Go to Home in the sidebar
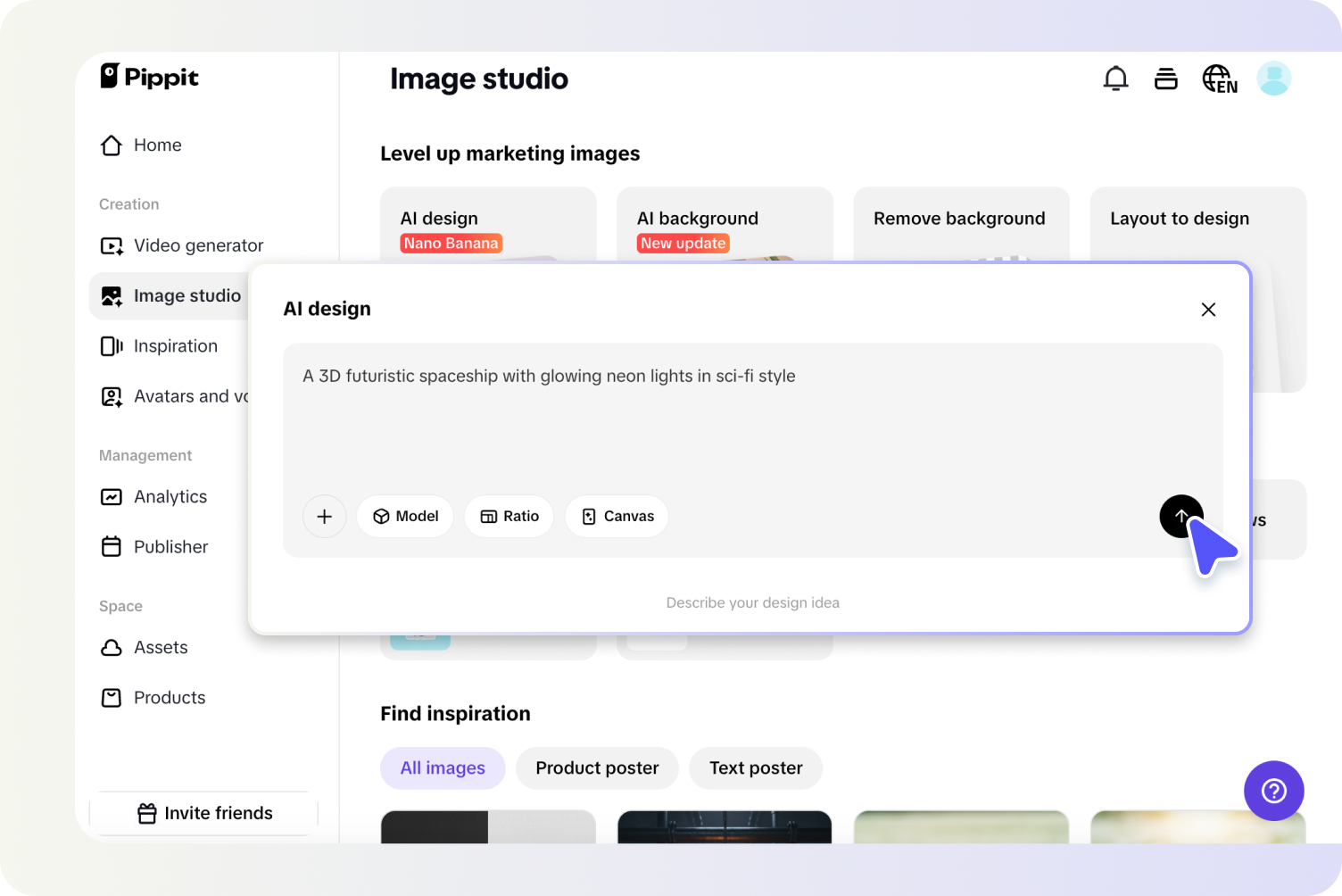 [157, 145]
